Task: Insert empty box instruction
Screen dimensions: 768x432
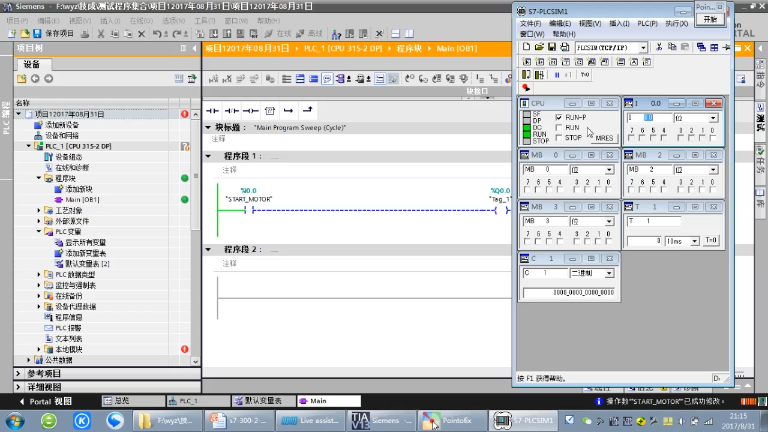Action: (269, 111)
